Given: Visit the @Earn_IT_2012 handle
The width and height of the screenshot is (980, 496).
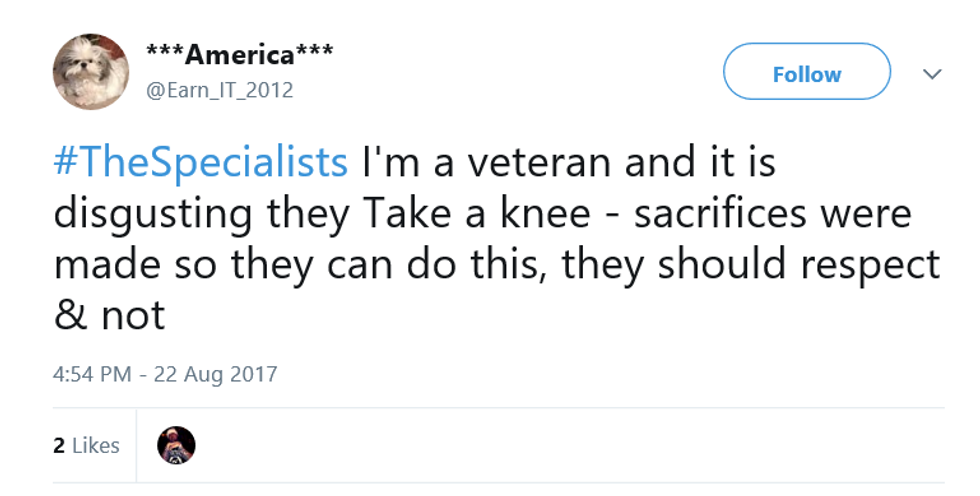Looking at the screenshot, I should 220,90.
